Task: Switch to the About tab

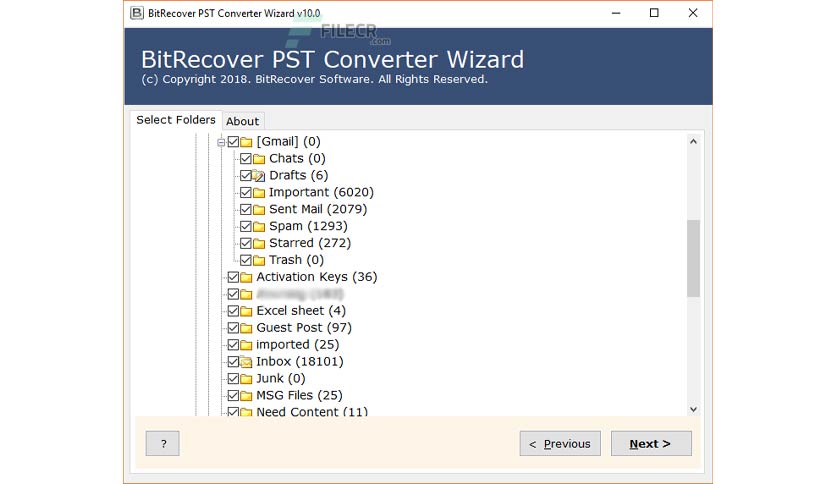Action: (x=243, y=122)
